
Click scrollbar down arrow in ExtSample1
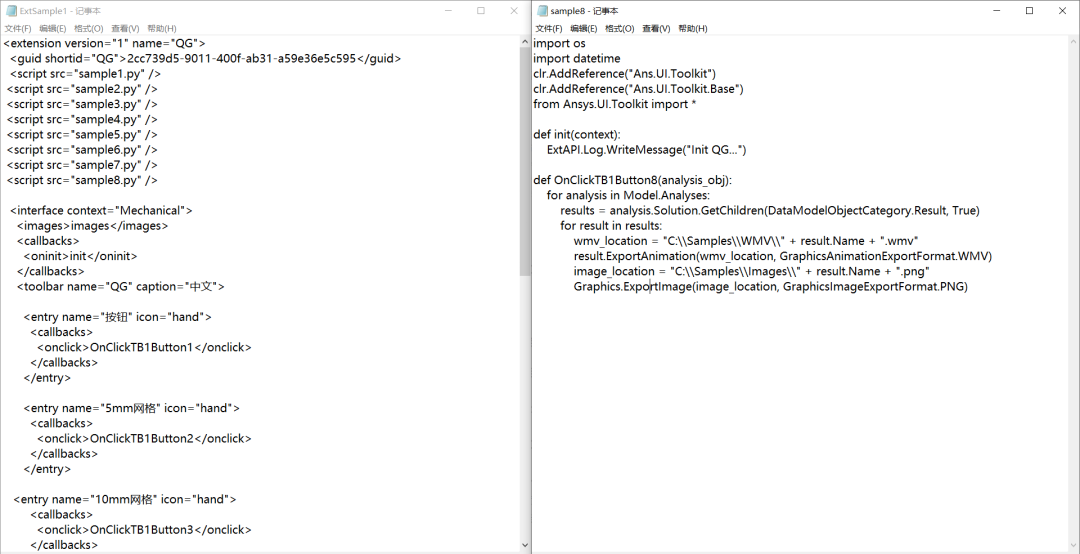tap(525, 544)
